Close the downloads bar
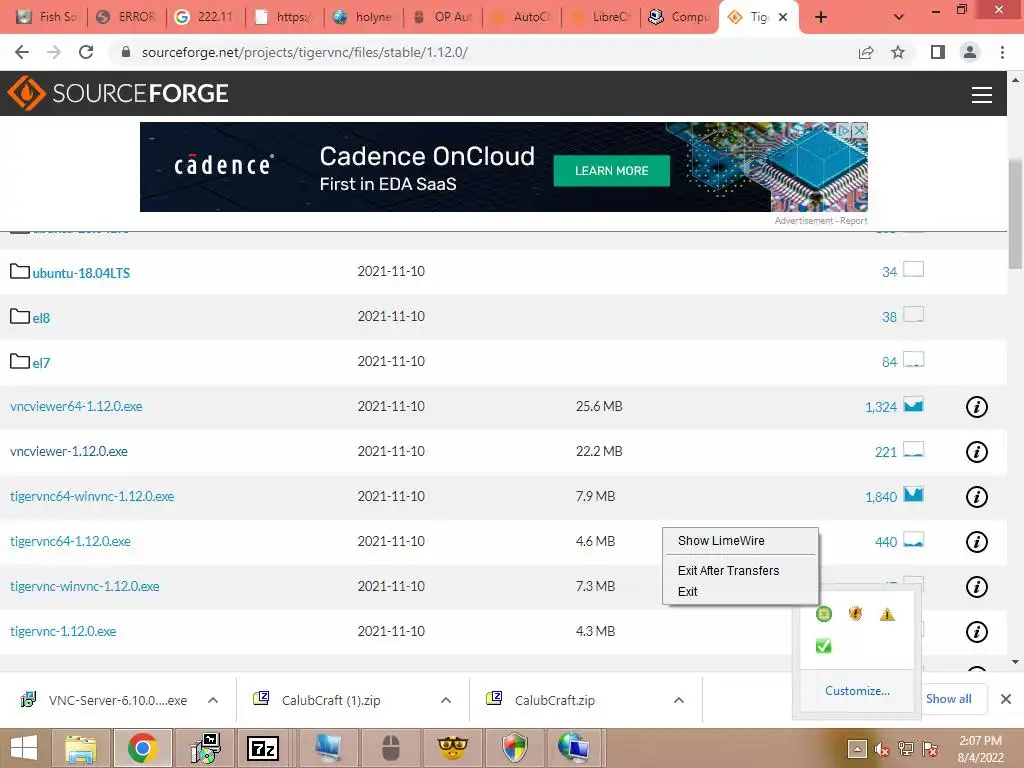Screen dimensions: 1024x768 tap(1006, 699)
